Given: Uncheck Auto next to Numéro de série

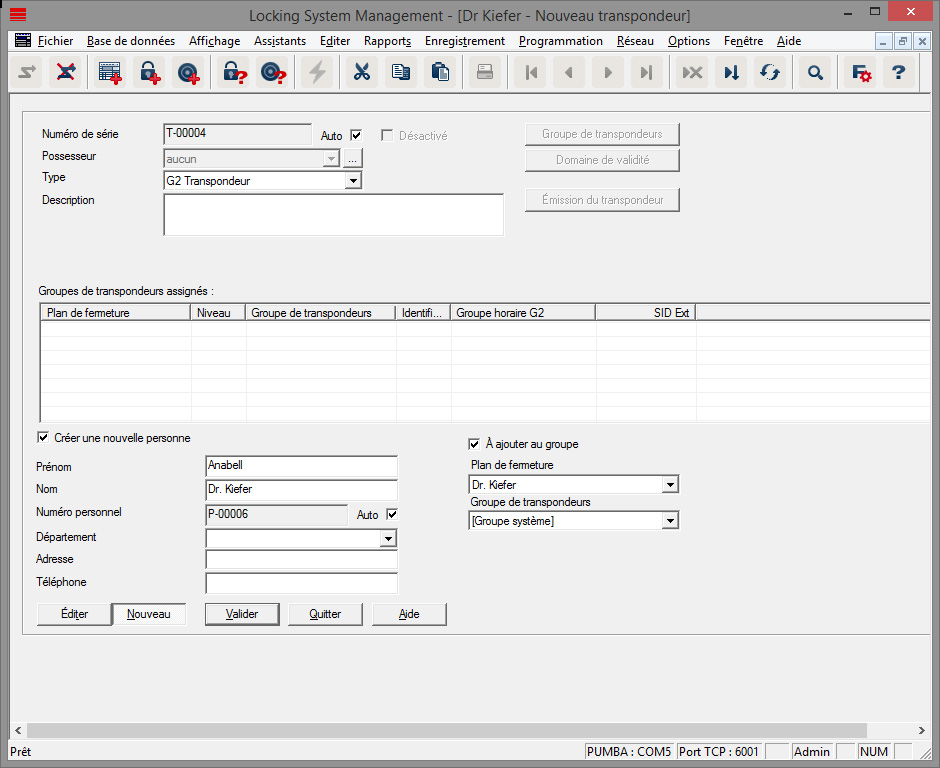Looking at the screenshot, I should point(356,136).
